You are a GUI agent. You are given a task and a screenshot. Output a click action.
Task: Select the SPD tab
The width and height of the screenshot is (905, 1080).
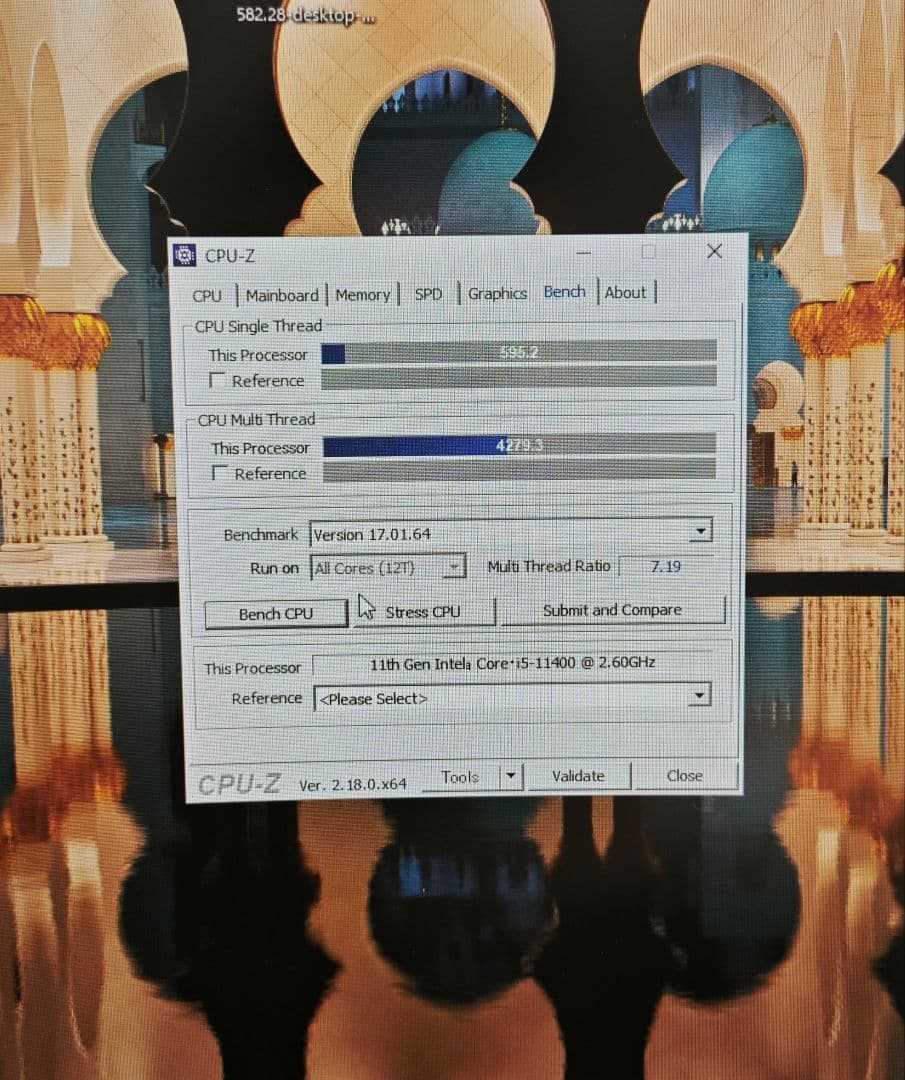[428, 294]
